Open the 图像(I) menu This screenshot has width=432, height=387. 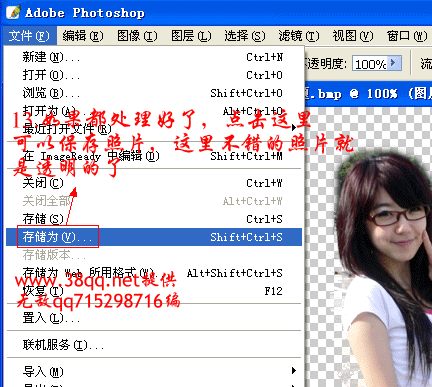click(137, 35)
